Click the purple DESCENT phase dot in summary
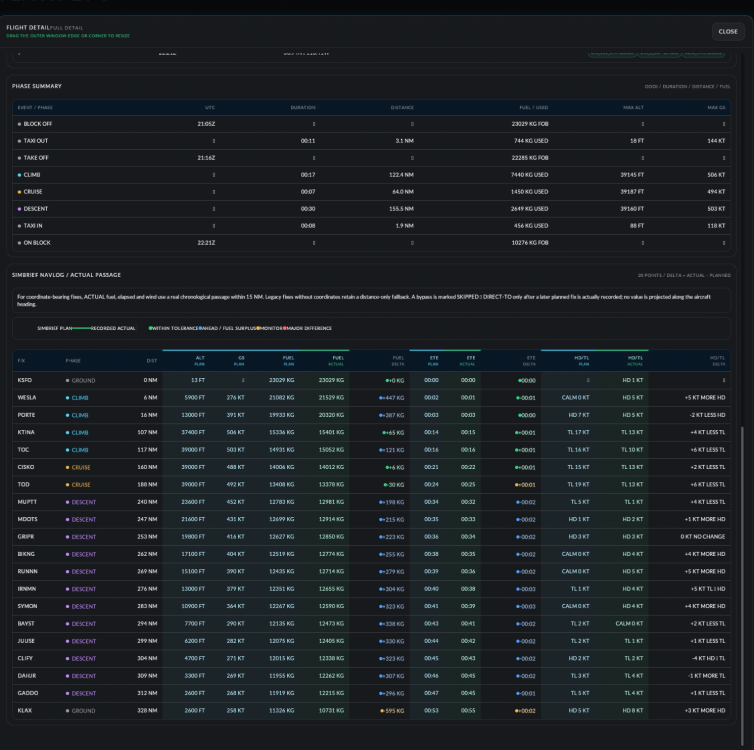Viewport: 754px width, 750px height. tap(19, 209)
